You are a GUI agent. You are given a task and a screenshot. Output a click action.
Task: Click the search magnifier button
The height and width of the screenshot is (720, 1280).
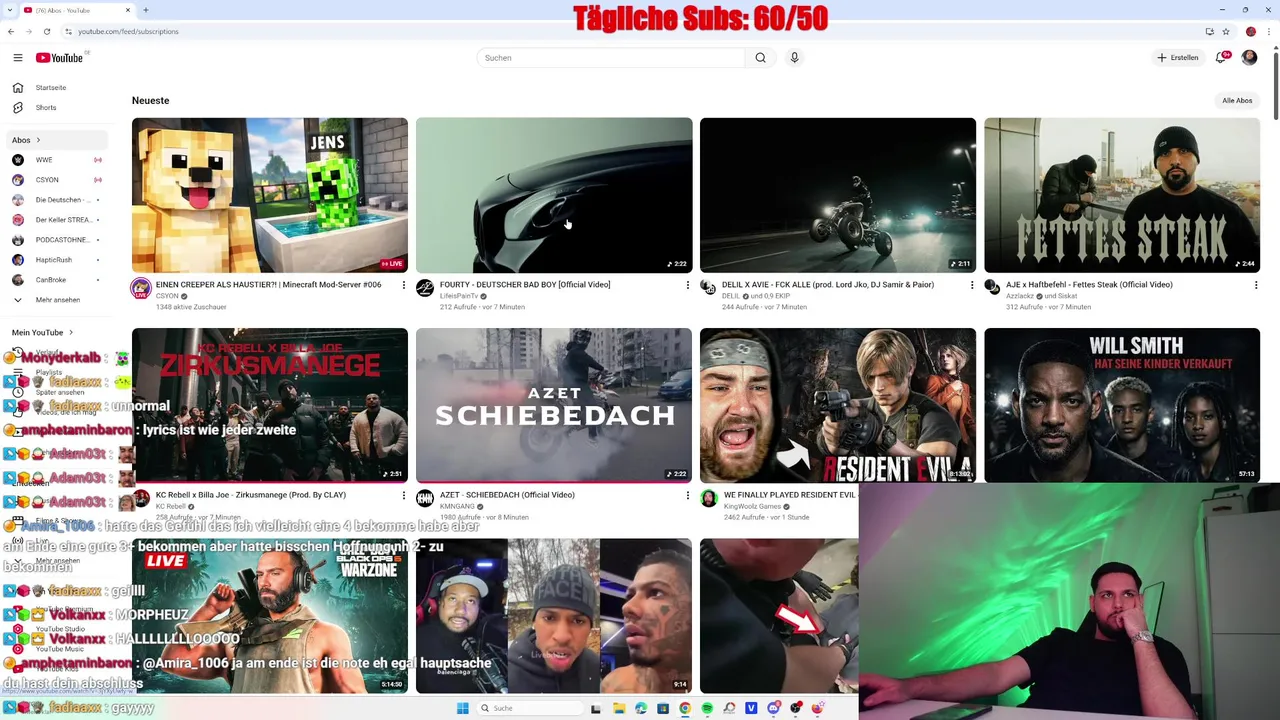pyautogui.click(x=760, y=58)
